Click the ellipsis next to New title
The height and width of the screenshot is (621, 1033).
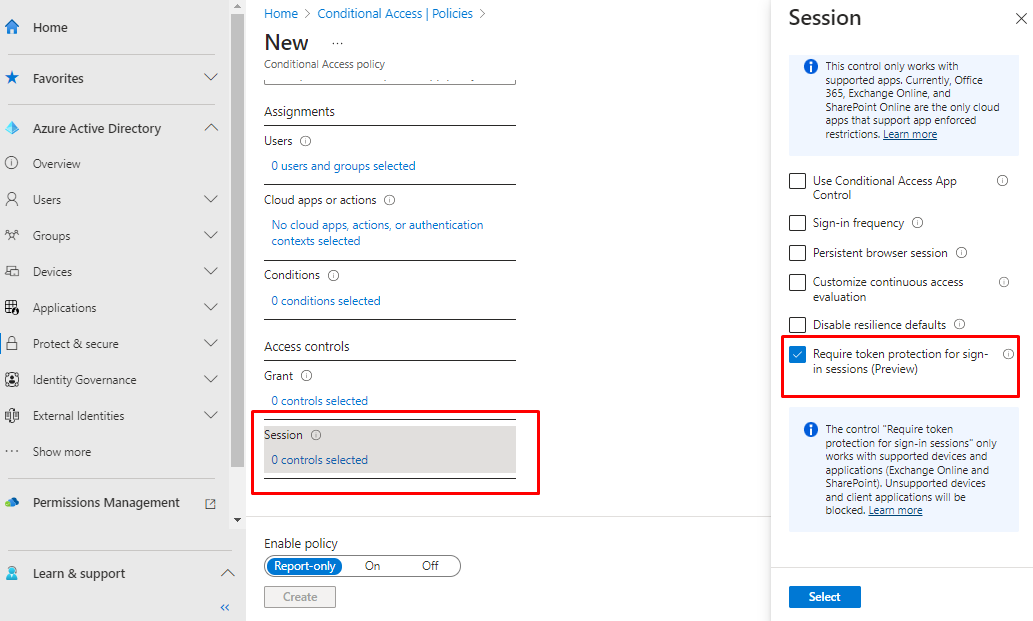tap(337, 43)
